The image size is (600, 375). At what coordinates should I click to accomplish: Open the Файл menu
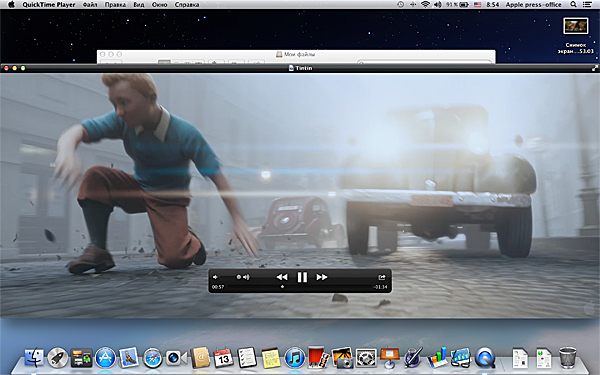90,5
